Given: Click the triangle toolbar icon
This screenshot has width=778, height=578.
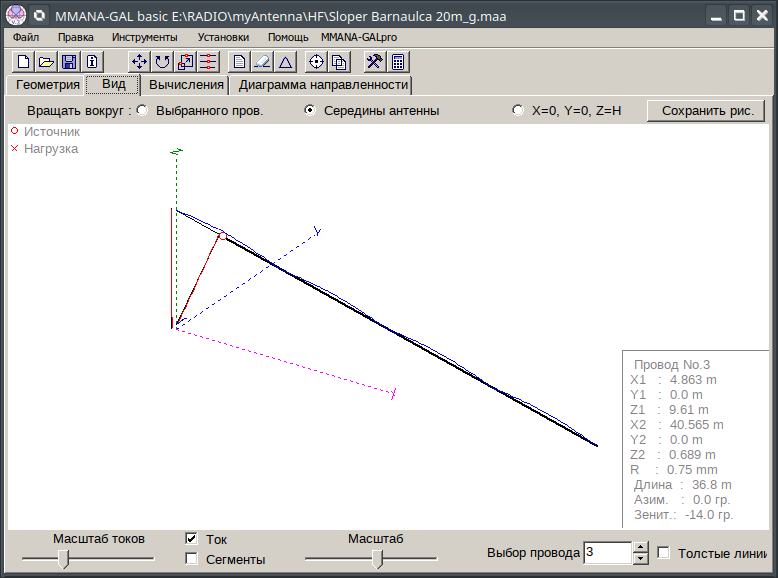Looking at the screenshot, I should (285, 62).
